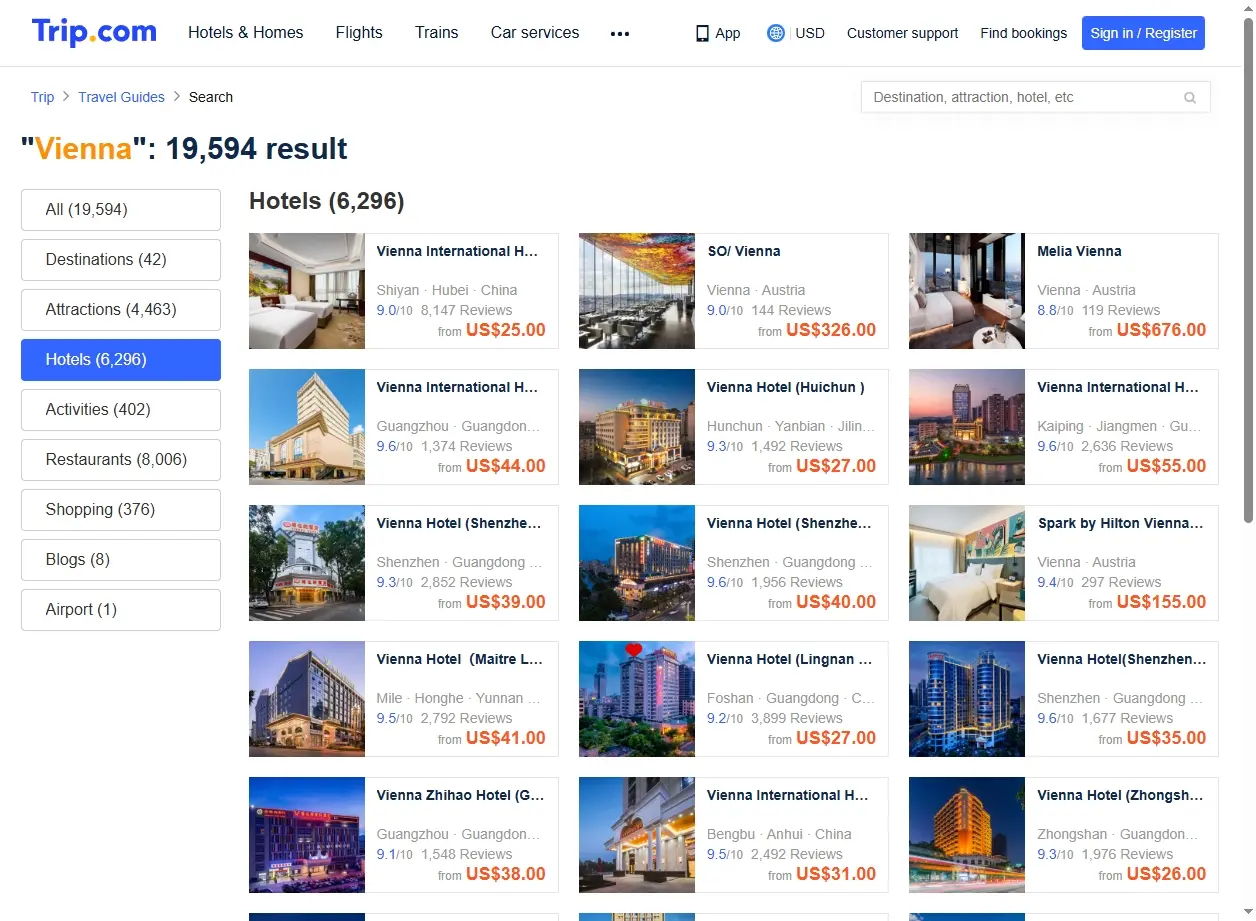This screenshot has width=1256, height=921.
Task: Open Bengbu Anhui hotel photo
Action: click(x=637, y=835)
